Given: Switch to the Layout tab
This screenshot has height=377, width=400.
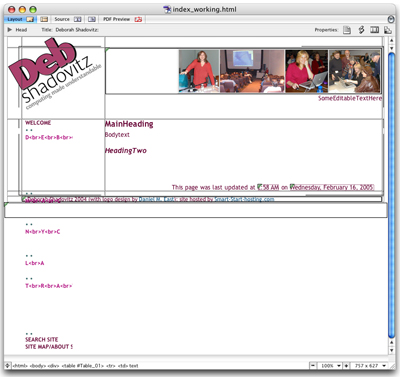Looking at the screenshot, I should pos(20,19).
